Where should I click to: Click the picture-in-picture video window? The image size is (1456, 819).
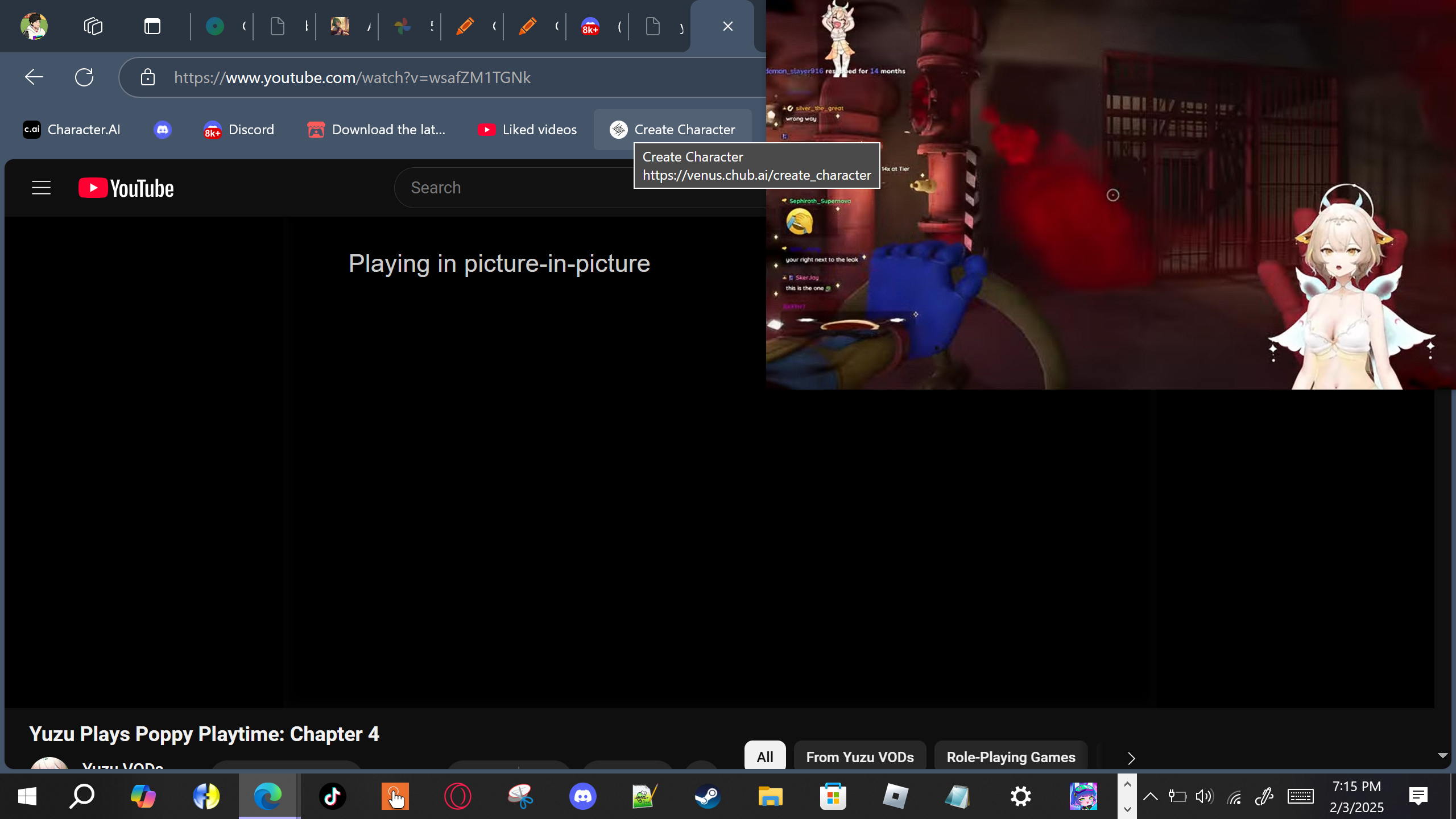point(1111,195)
